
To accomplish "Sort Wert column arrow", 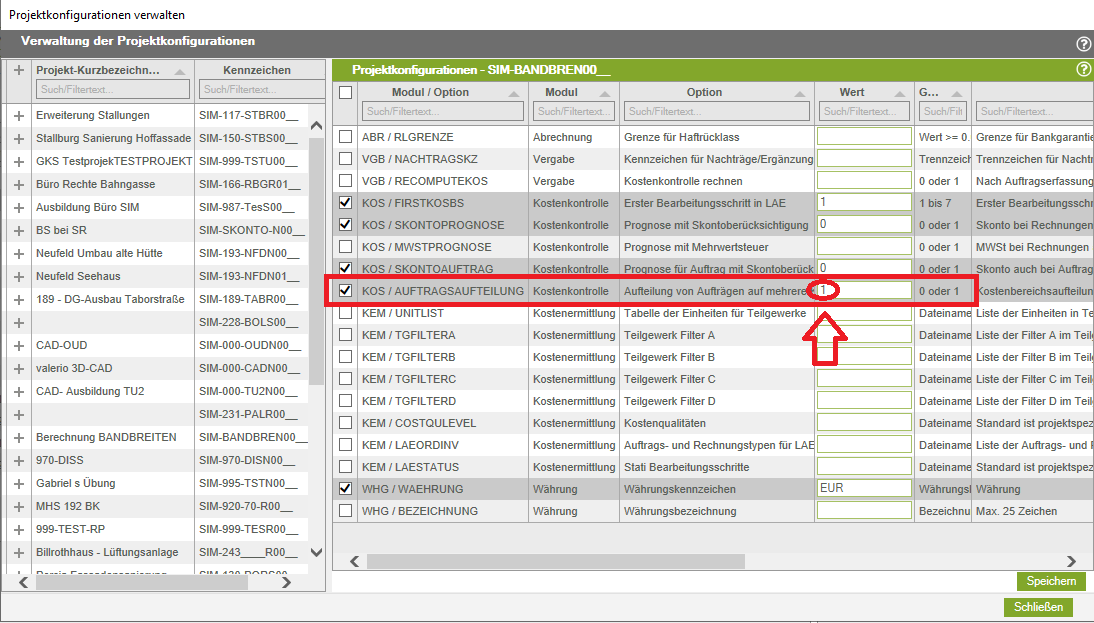I will 900,93.
